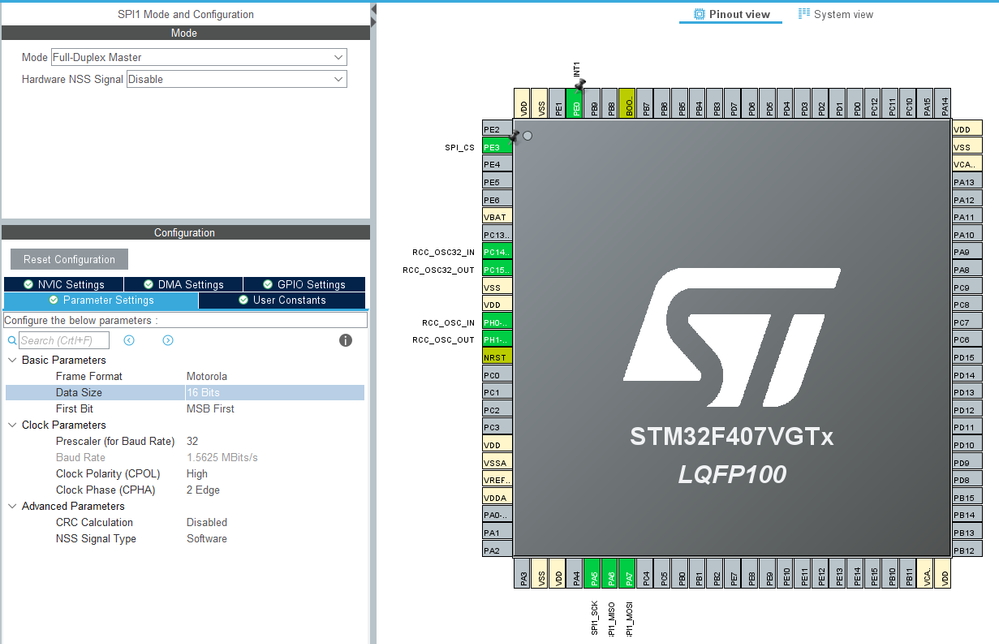This screenshot has width=999, height=644.
Task: Go to next search result arrow
Action: click(168, 341)
